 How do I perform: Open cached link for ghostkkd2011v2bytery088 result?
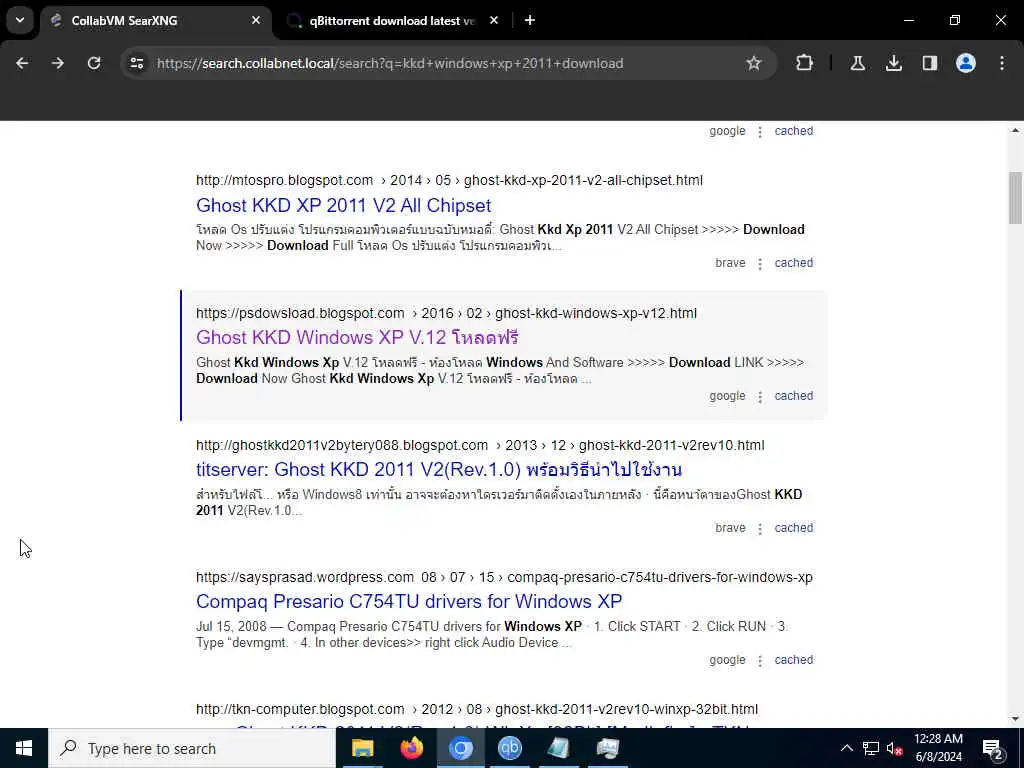point(793,528)
